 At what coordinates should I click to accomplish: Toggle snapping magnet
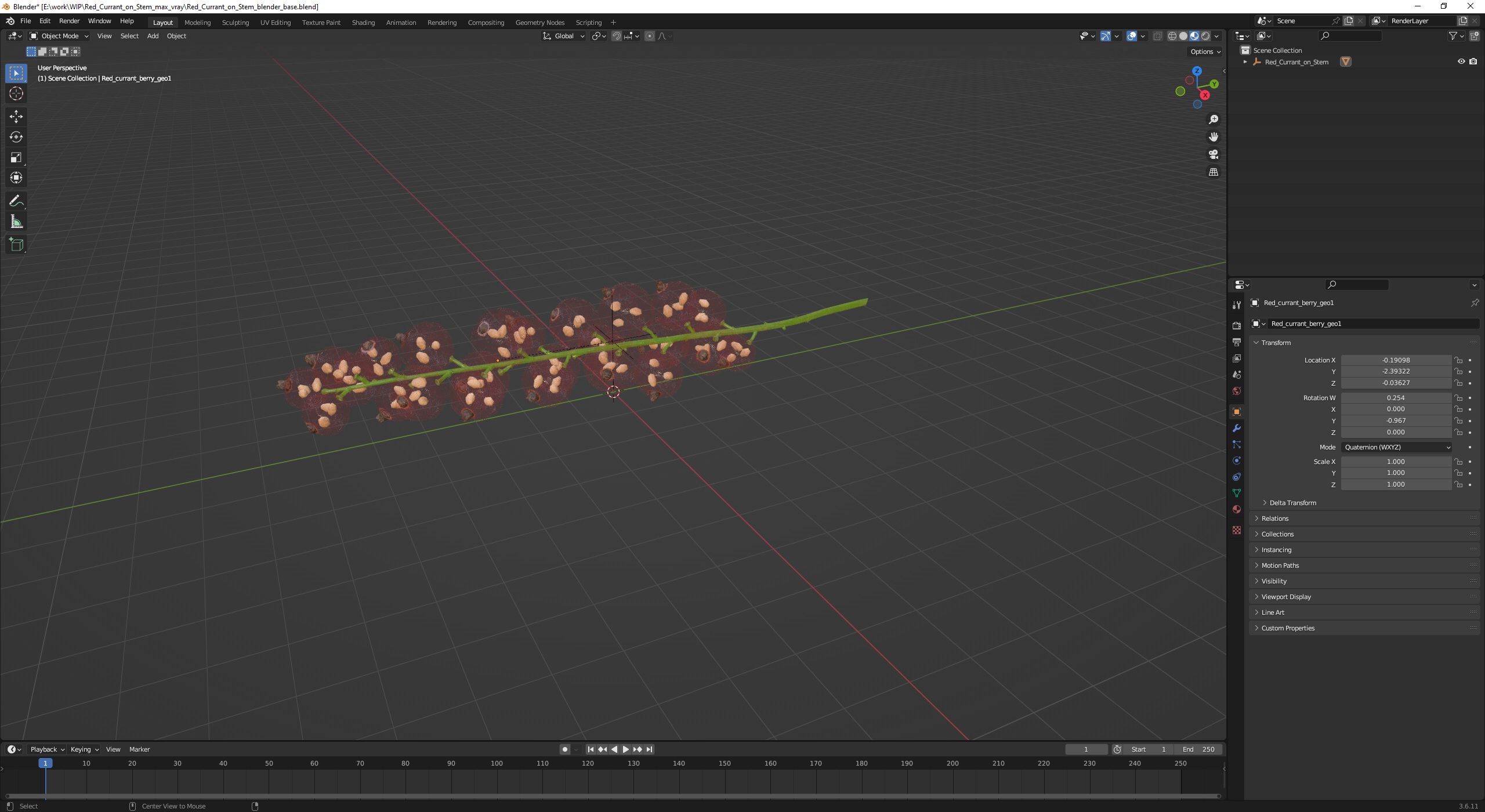click(x=617, y=36)
